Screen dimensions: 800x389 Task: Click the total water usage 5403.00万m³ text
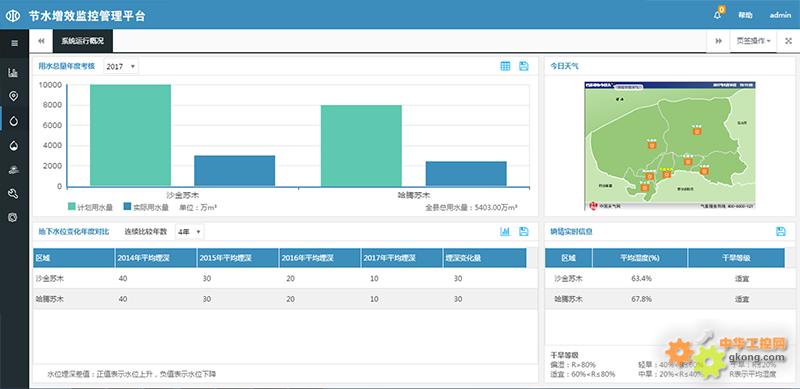click(471, 207)
